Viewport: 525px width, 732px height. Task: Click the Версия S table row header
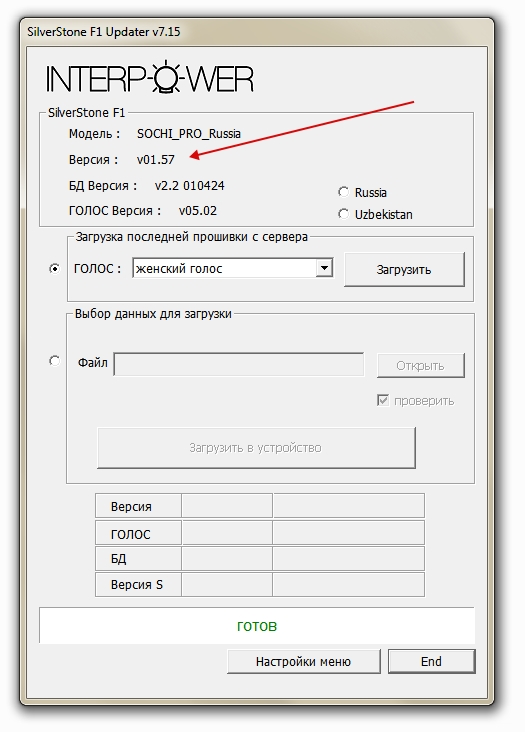138,584
